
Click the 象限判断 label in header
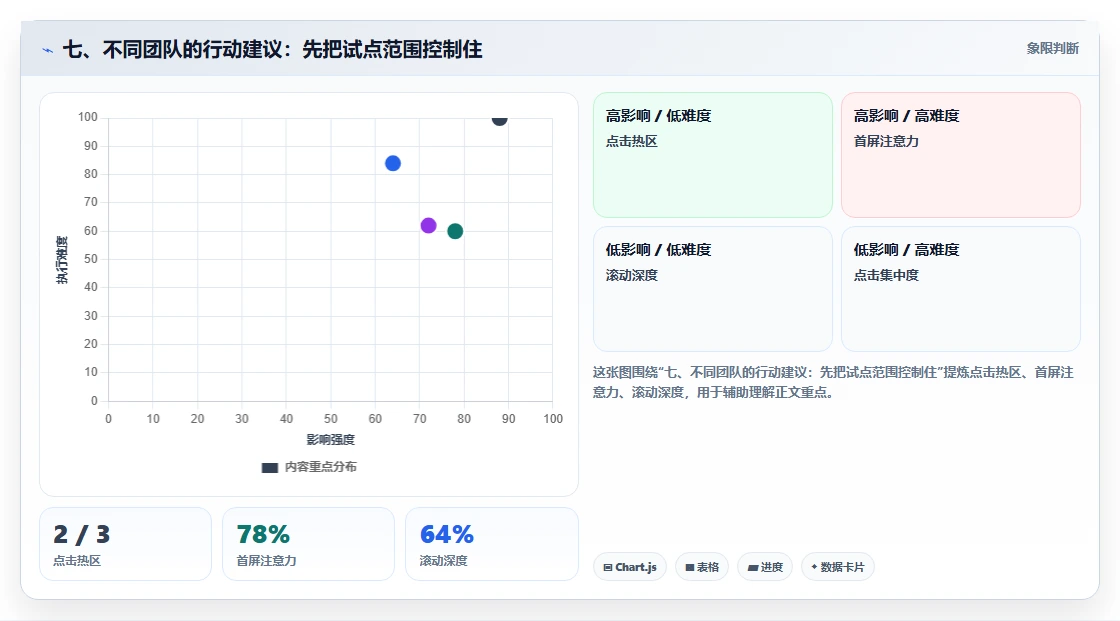click(1052, 49)
